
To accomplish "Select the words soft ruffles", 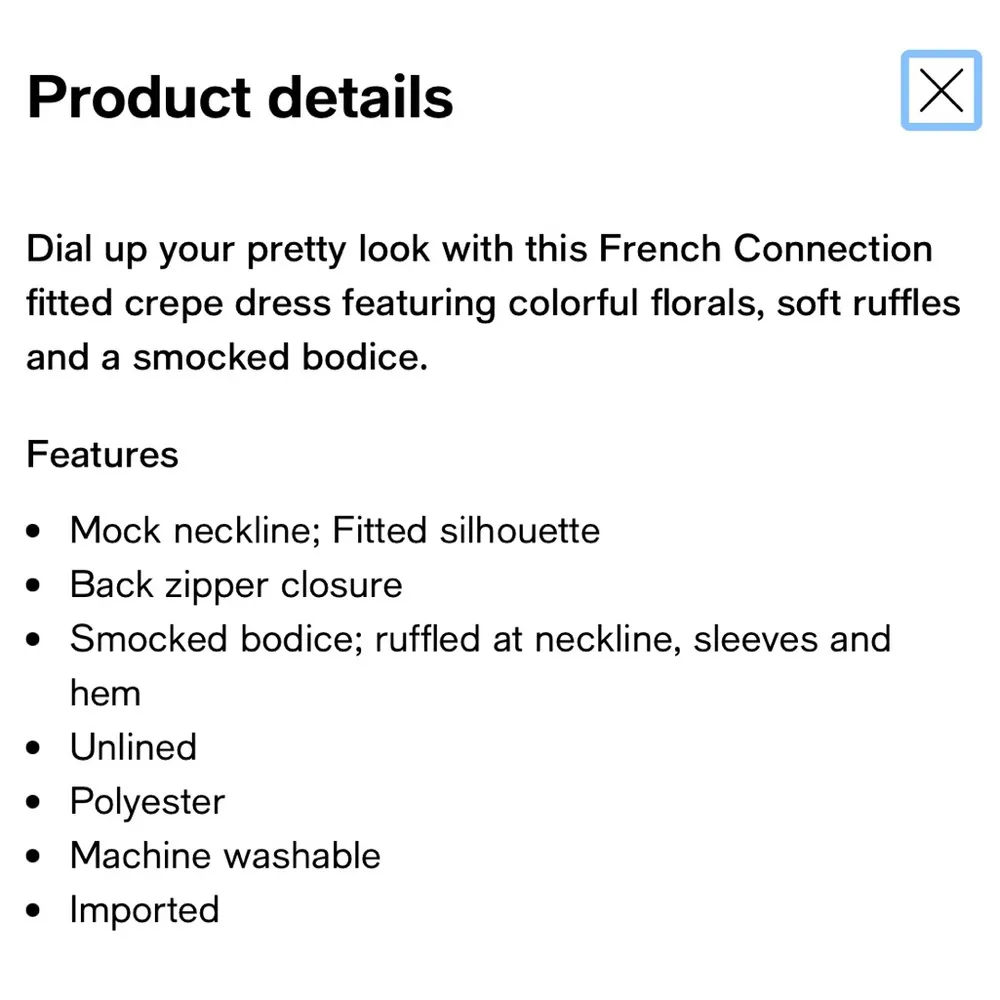I will (x=868, y=303).
